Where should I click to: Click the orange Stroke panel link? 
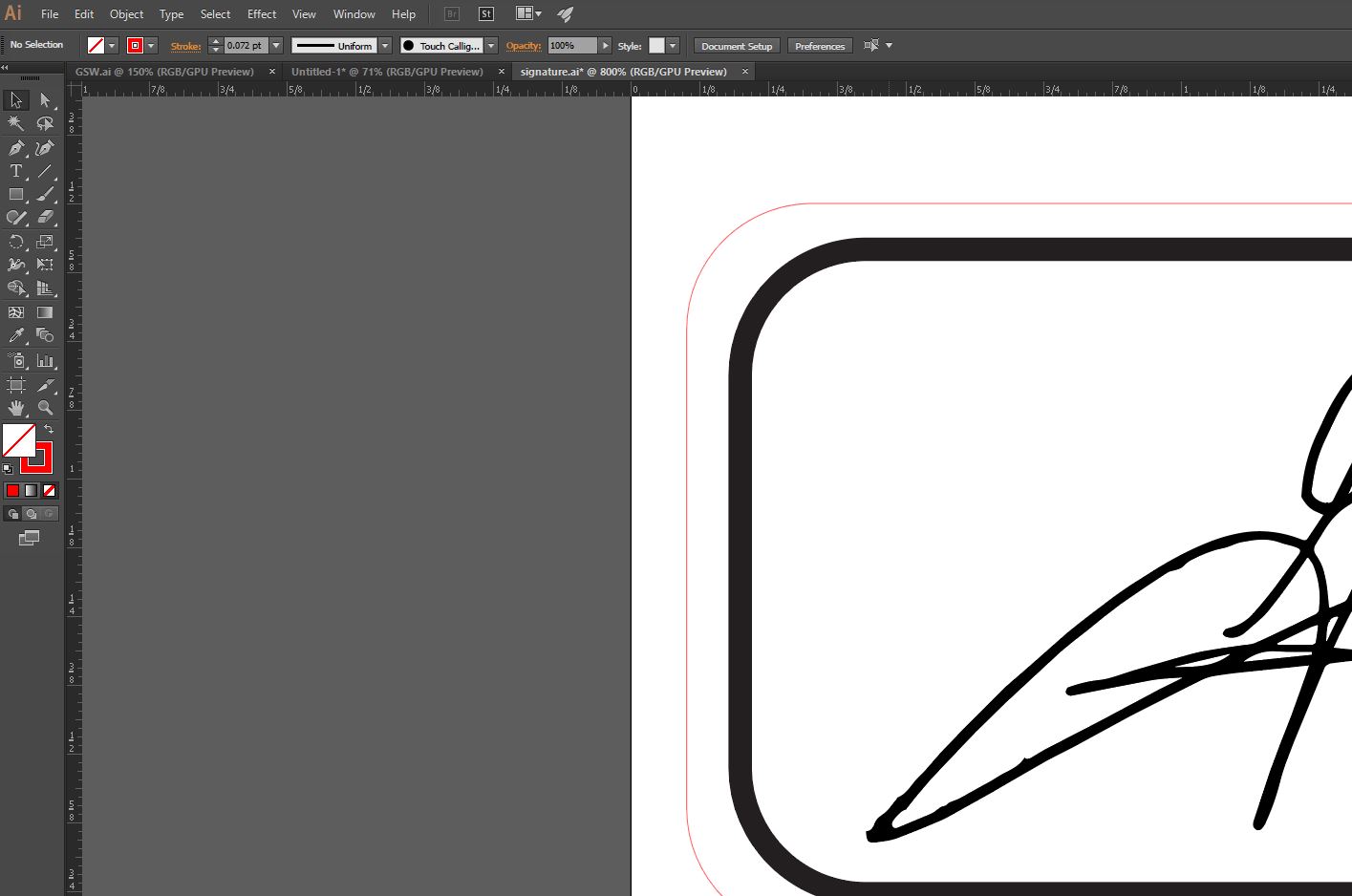coord(185,46)
